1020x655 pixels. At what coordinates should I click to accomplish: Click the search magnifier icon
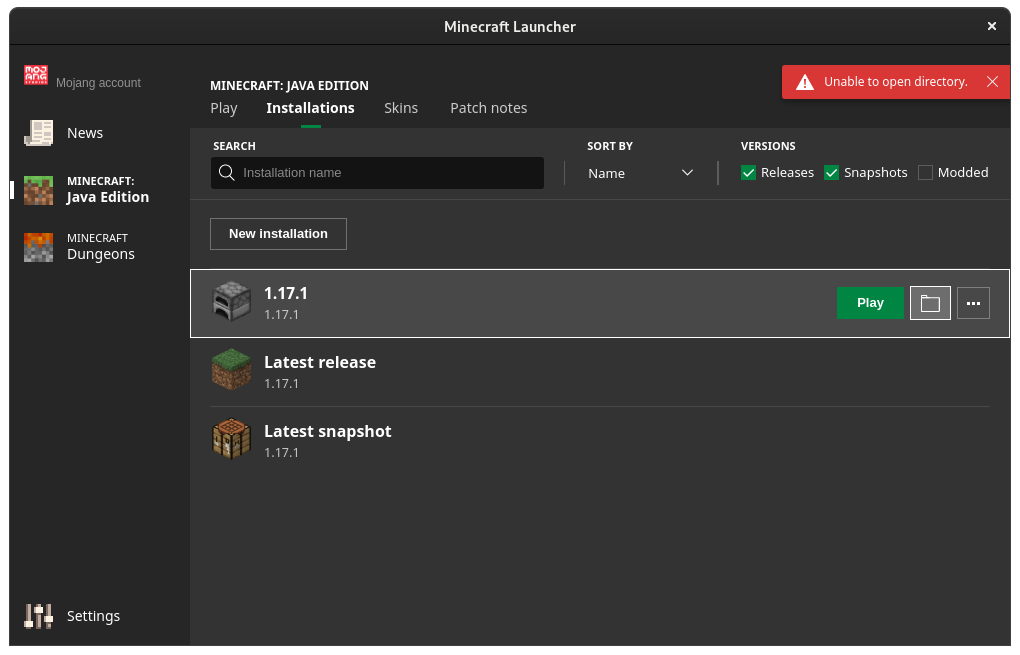(x=226, y=172)
